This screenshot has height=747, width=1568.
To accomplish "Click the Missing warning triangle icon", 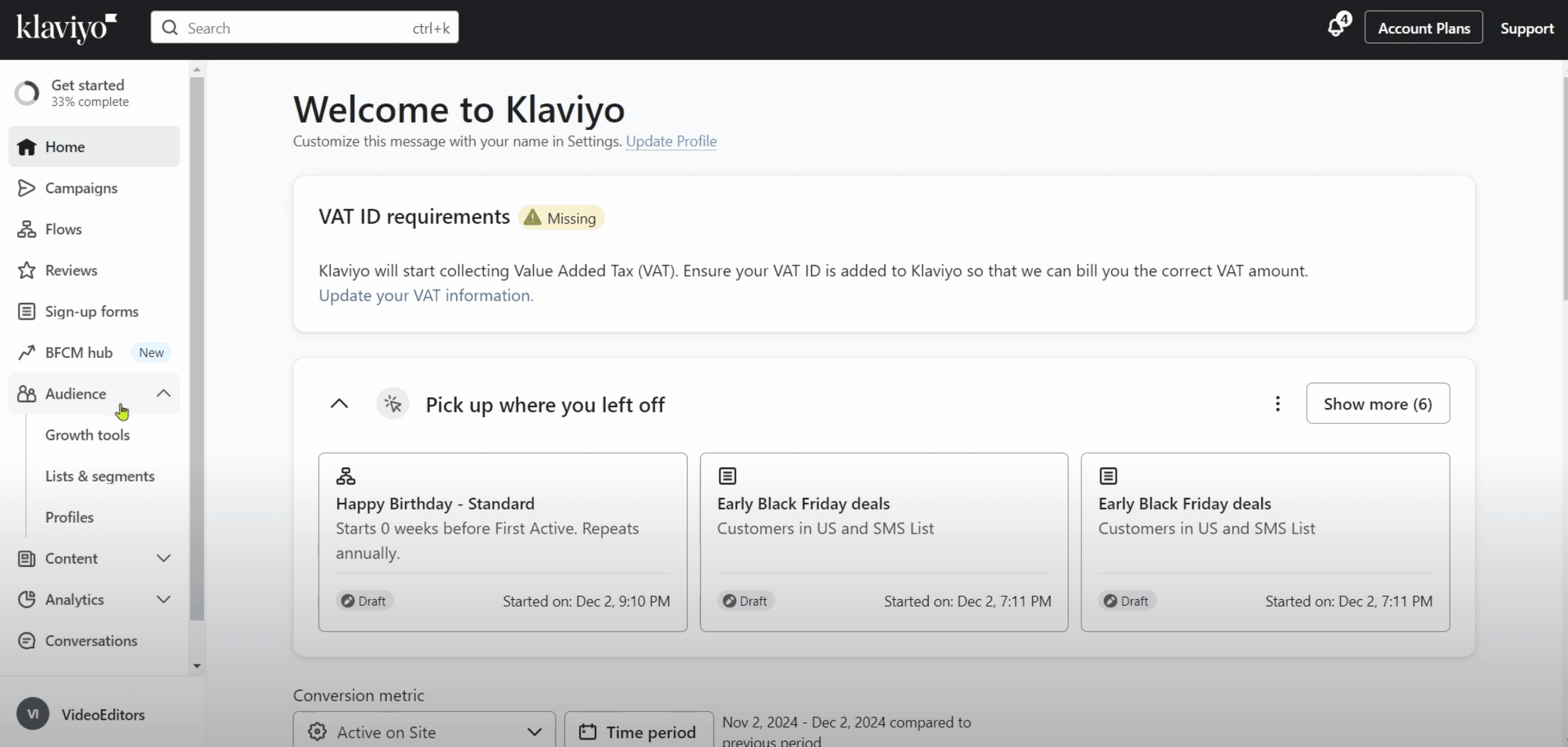I will click(x=533, y=217).
